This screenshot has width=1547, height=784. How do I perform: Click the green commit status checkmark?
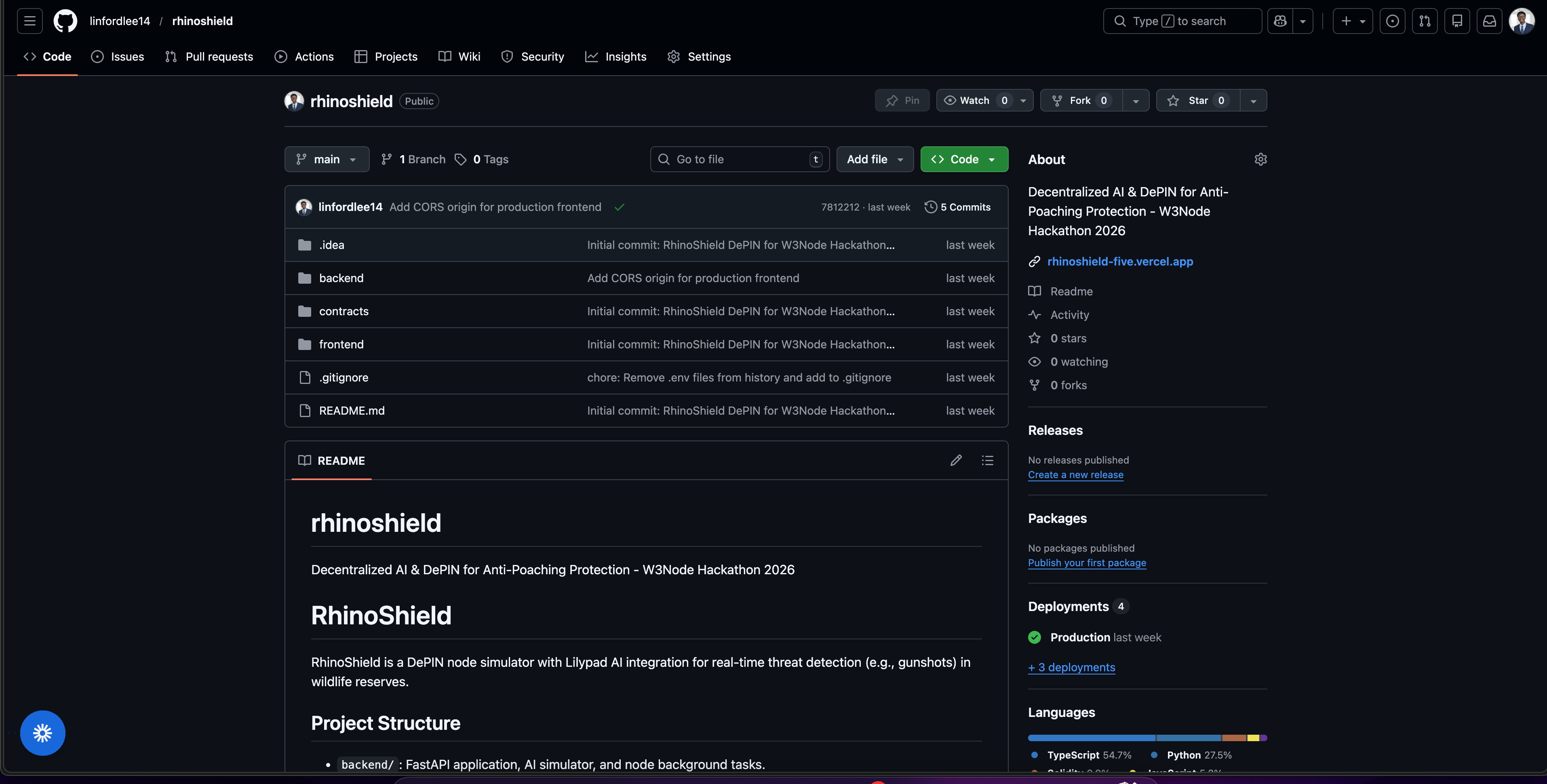pyautogui.click(x=619, y=207)
